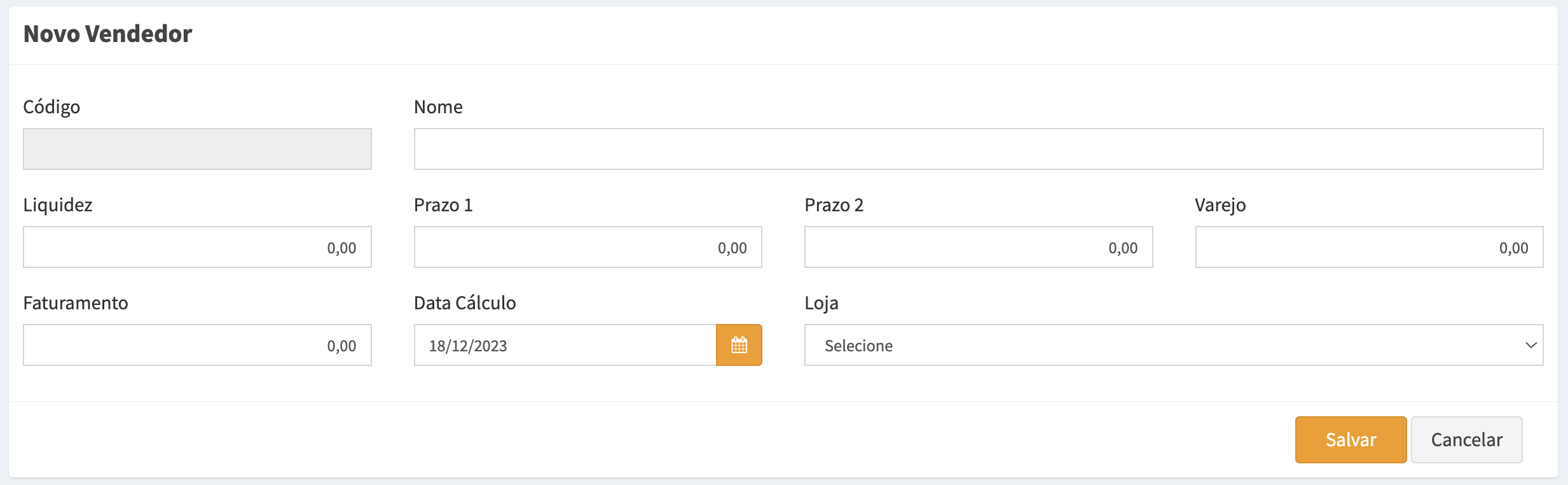Click the Liquidez label text
The width and height of the screenshot is (1568, 485).
tap(58, 205)
